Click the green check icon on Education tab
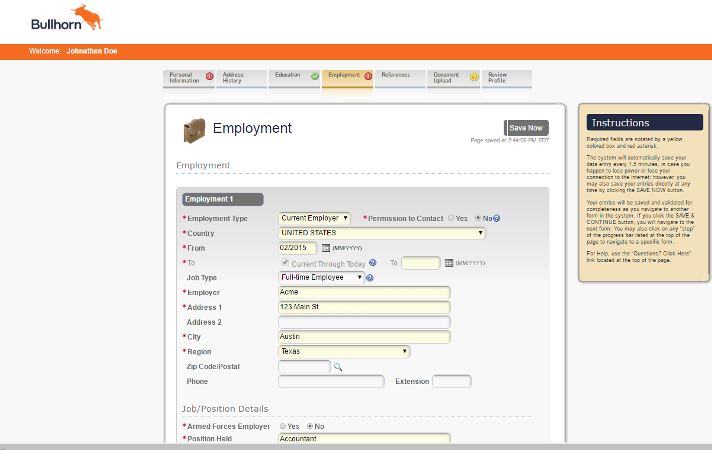712x450 pixels. pos(315,76)
